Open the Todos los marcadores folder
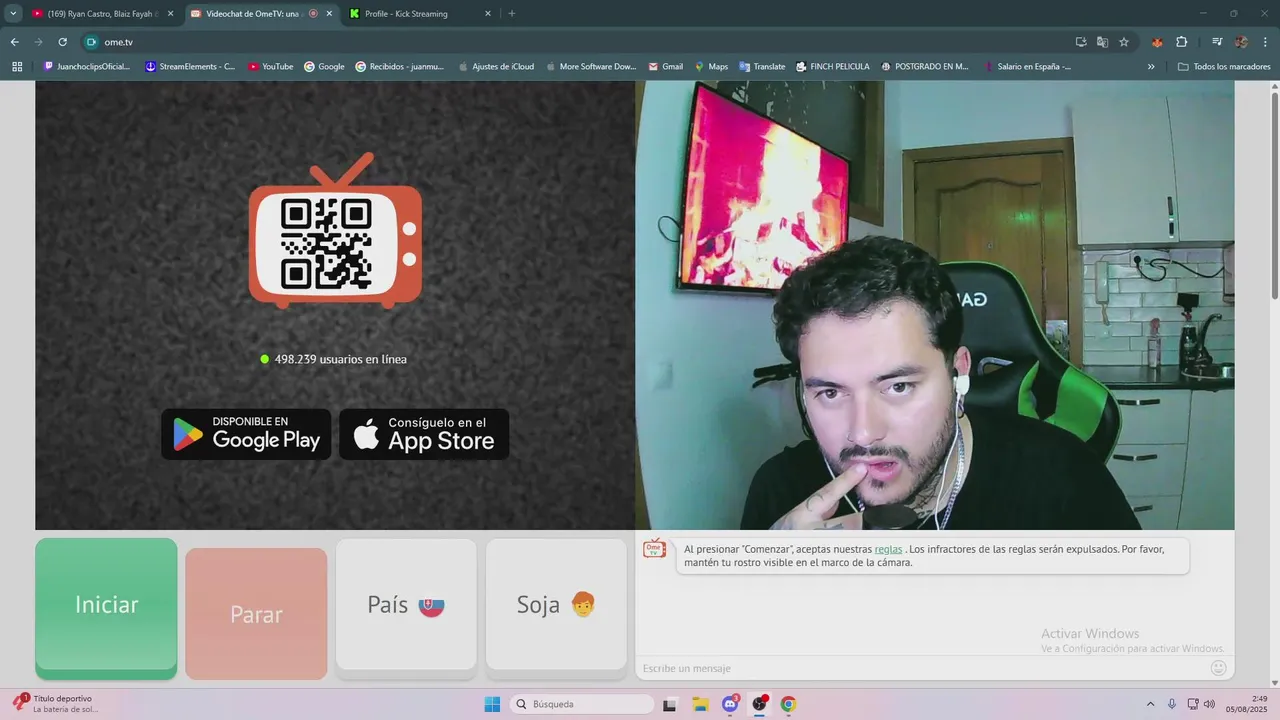The image size is (1280, 720). tap(1224, 67)
